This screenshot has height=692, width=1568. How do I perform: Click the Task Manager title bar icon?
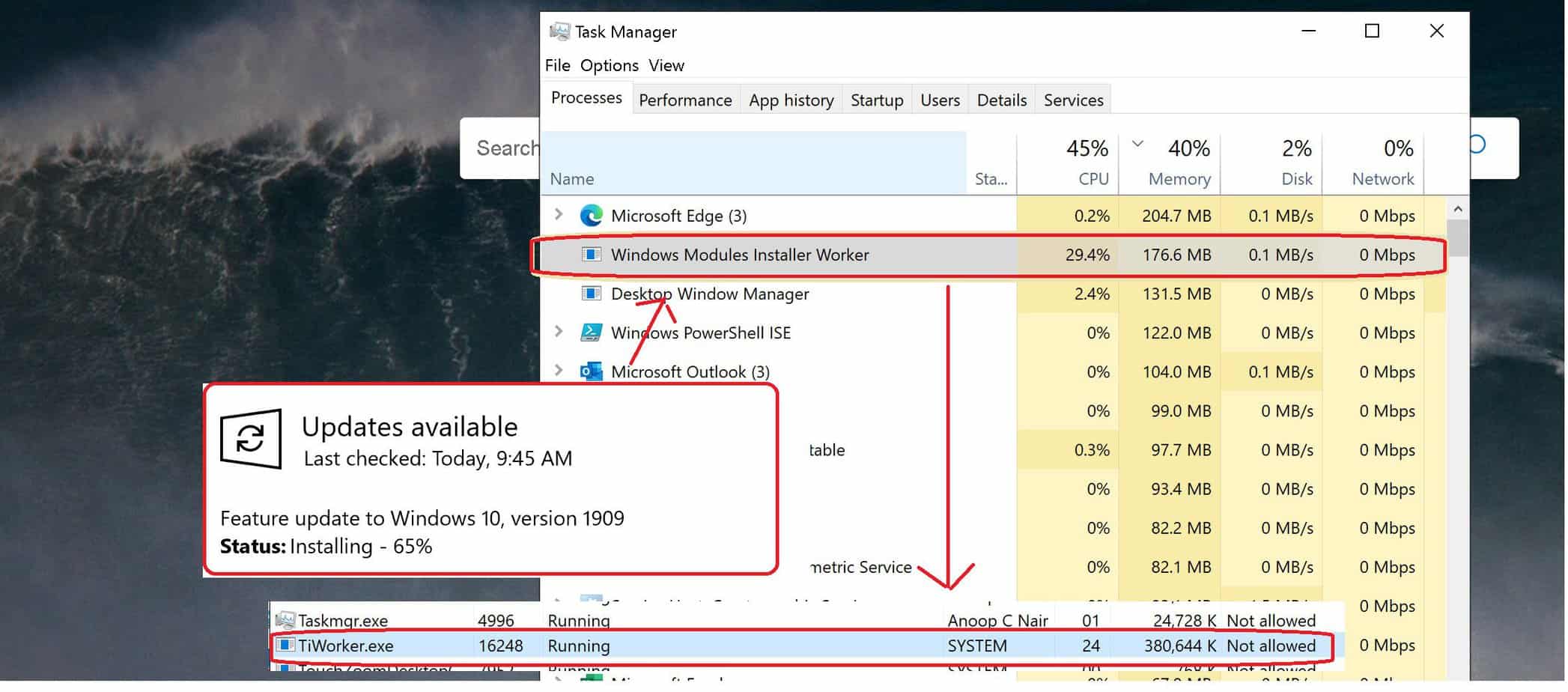(x=559, y=31)
